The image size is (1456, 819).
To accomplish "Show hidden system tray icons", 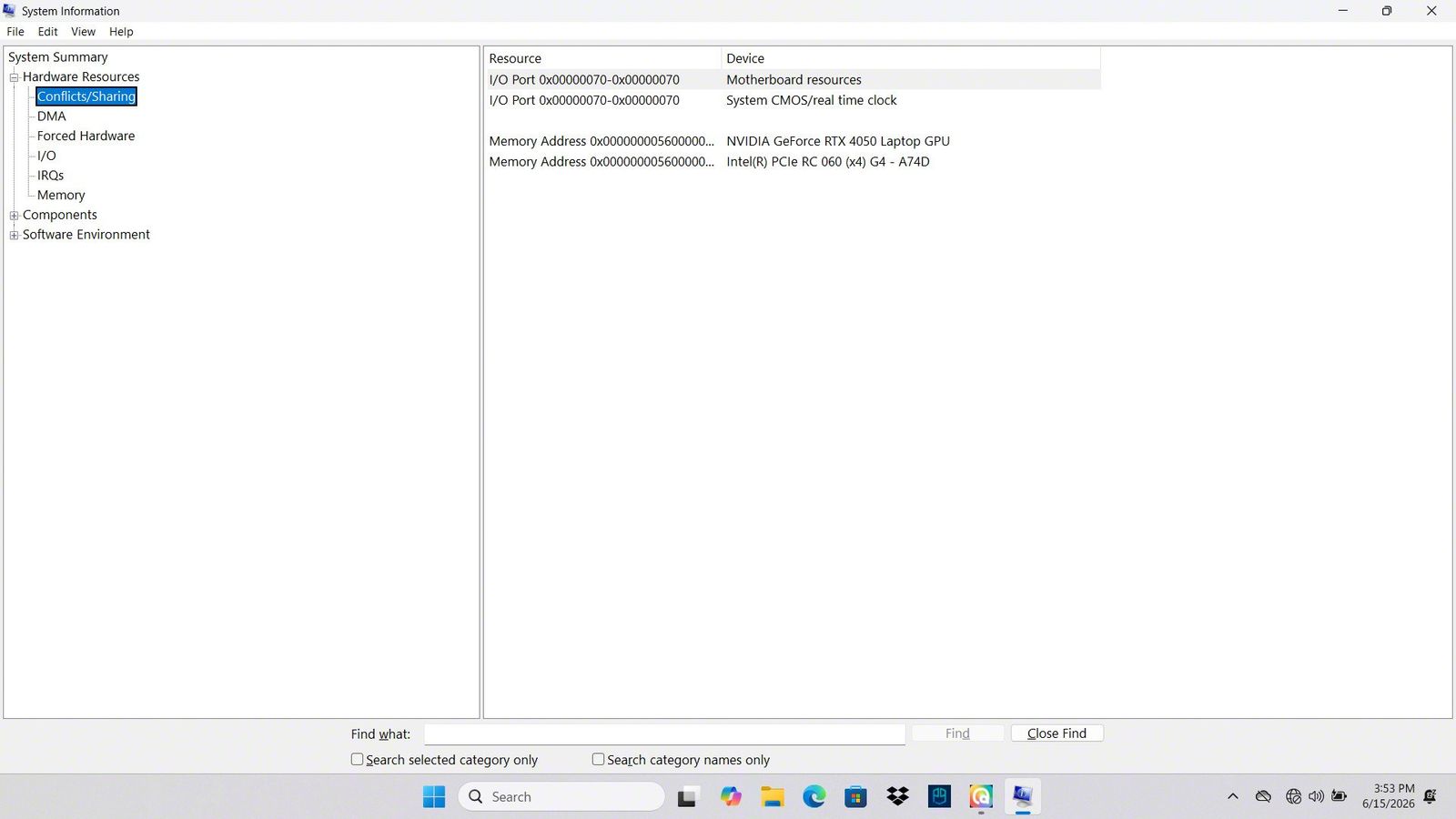I will tap(1233, 797).
